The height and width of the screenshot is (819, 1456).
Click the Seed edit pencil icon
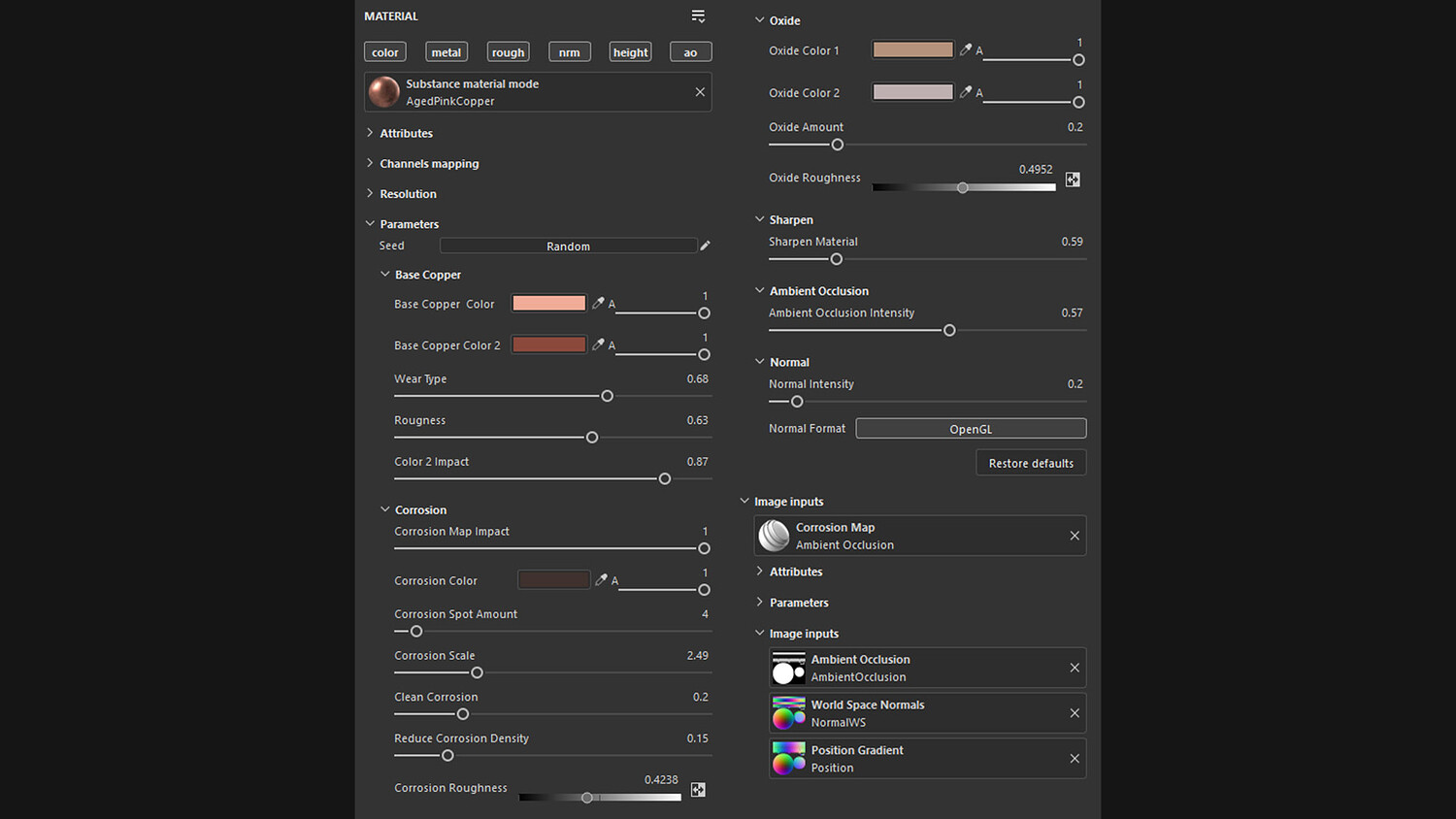click(706, 246)
